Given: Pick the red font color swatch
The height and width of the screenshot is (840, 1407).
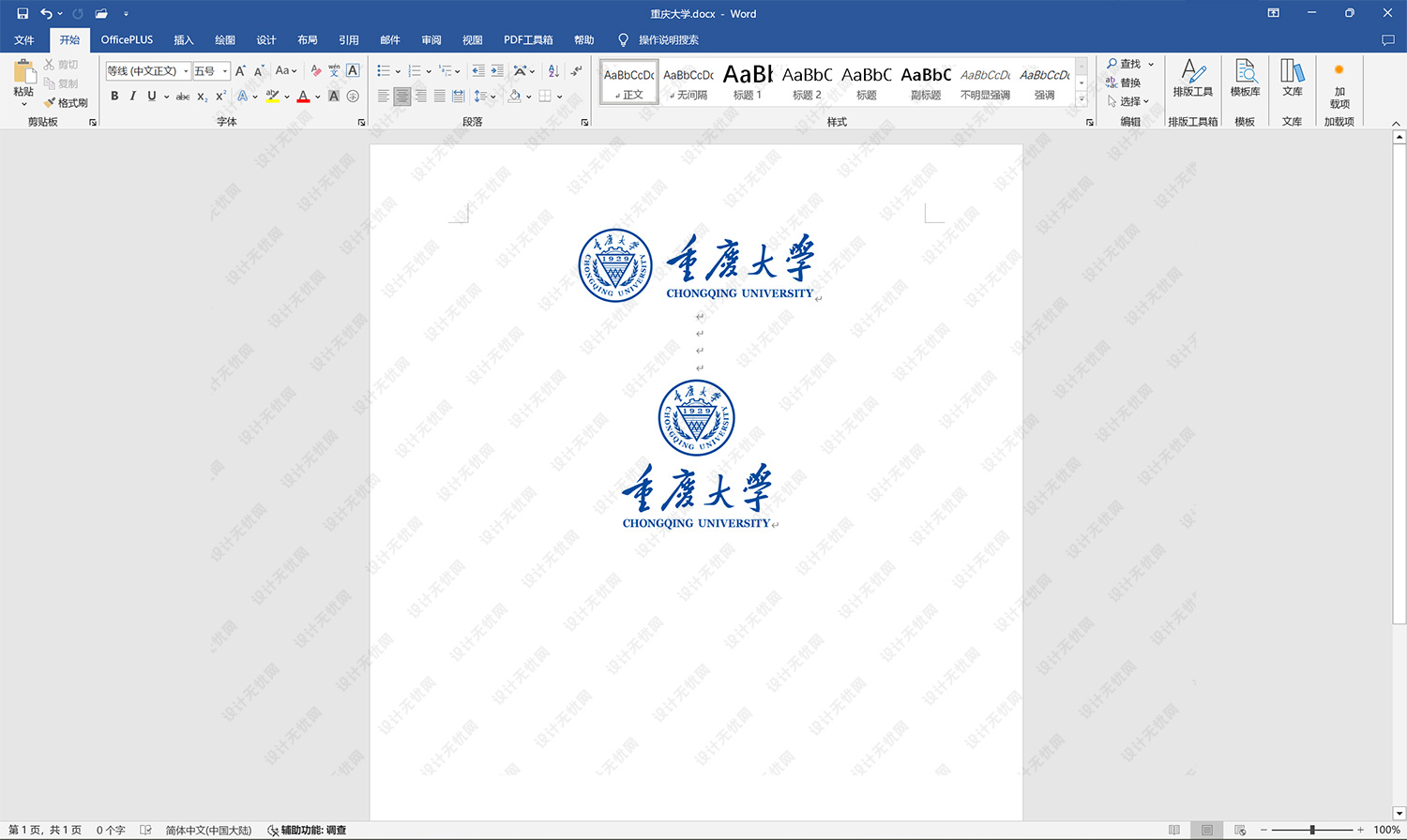Looking at the screenshot, I should [x=303, y=96].
